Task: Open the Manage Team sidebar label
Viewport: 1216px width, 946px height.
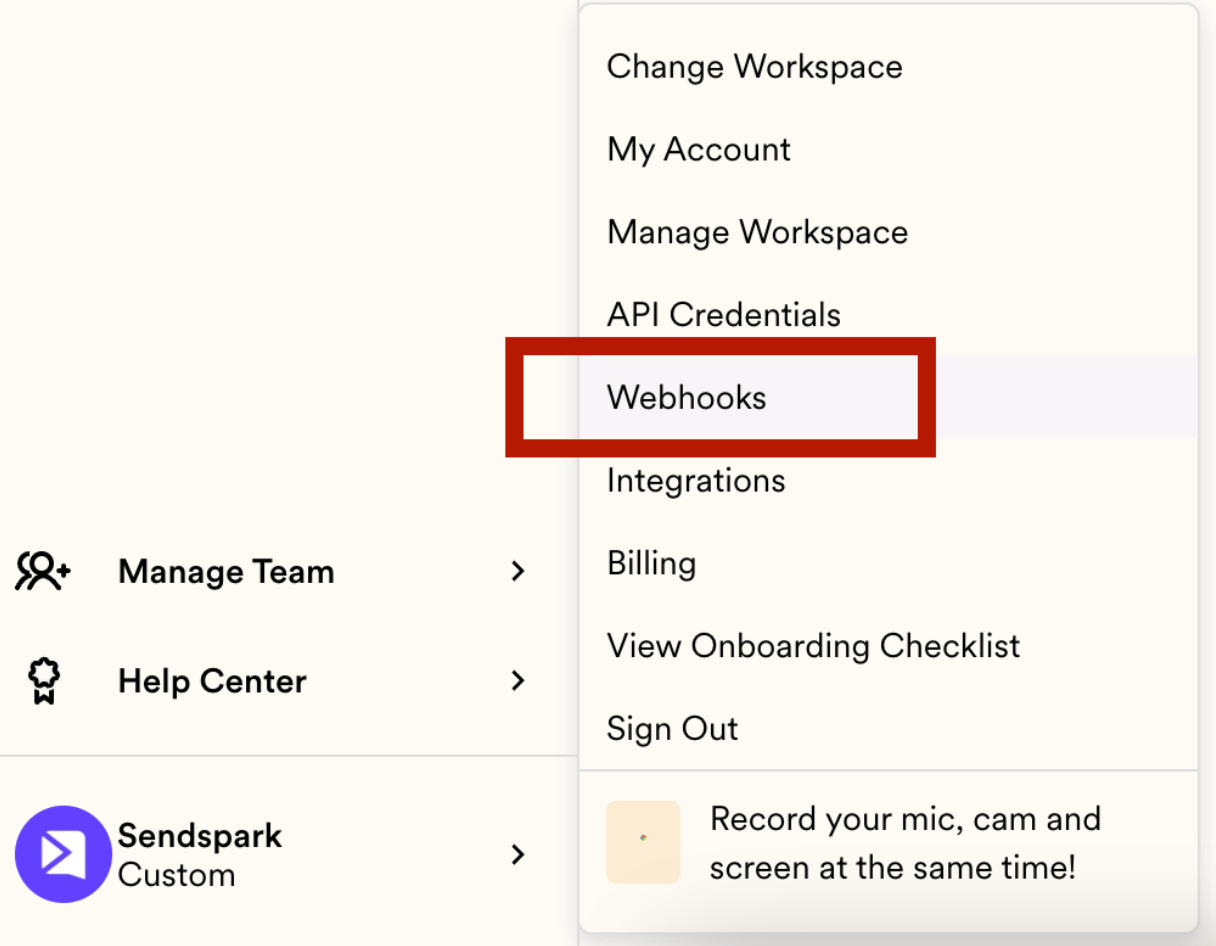Action: 226,572
